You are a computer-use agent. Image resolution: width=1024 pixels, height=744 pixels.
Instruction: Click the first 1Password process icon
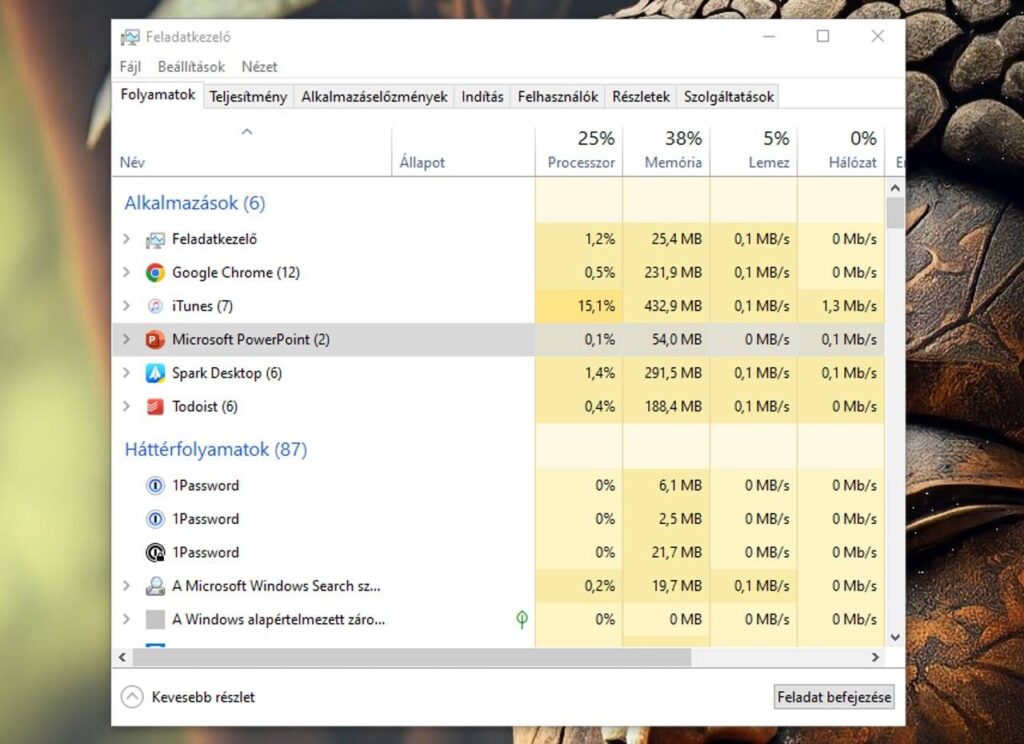click(x=155, y=486)
